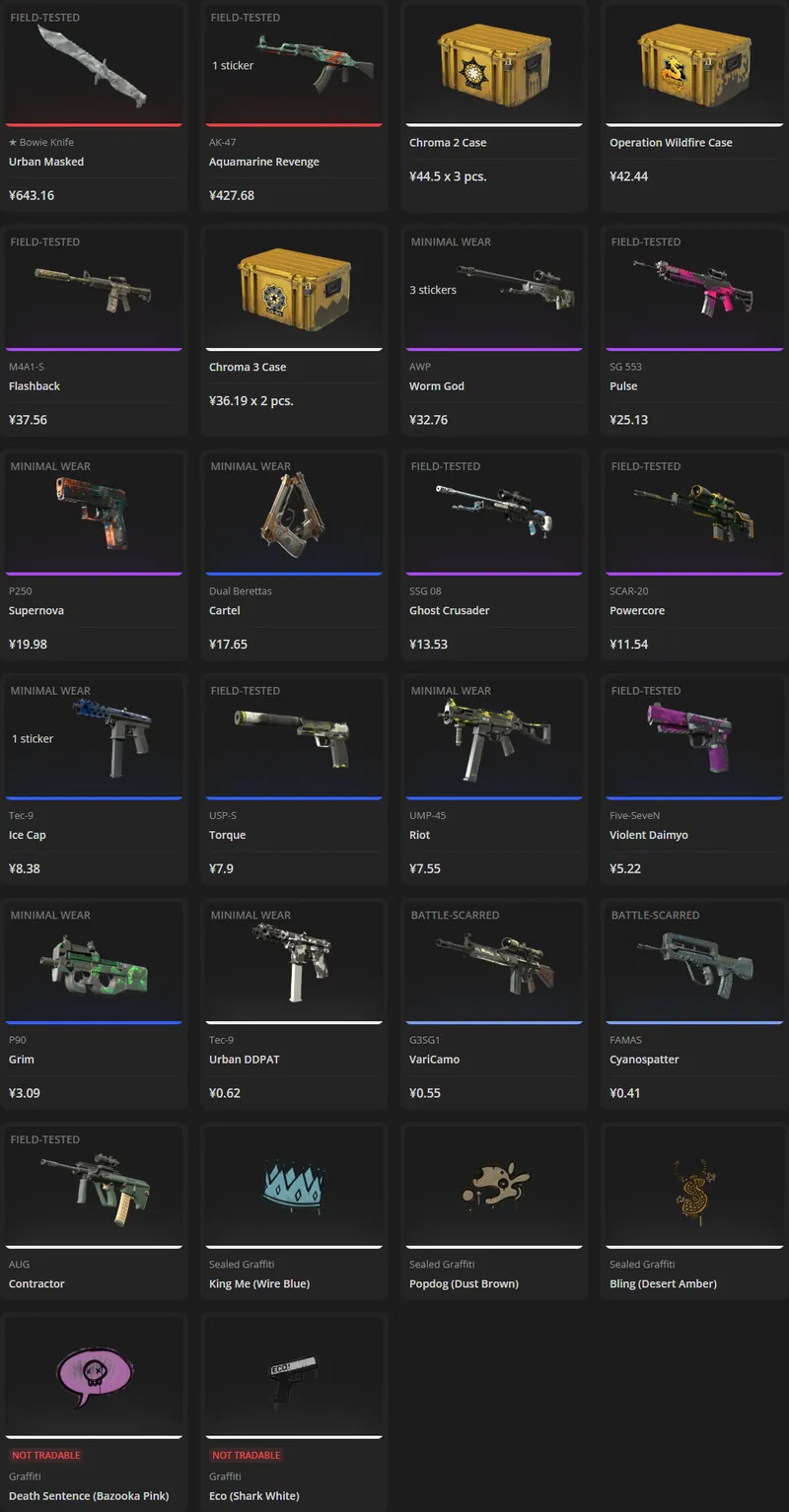Image resolution: width=789 pixels, height=1512 pixels.
Task: Select the King Me Wire Blue graffiti
Action: click(x=294, y=1211)
